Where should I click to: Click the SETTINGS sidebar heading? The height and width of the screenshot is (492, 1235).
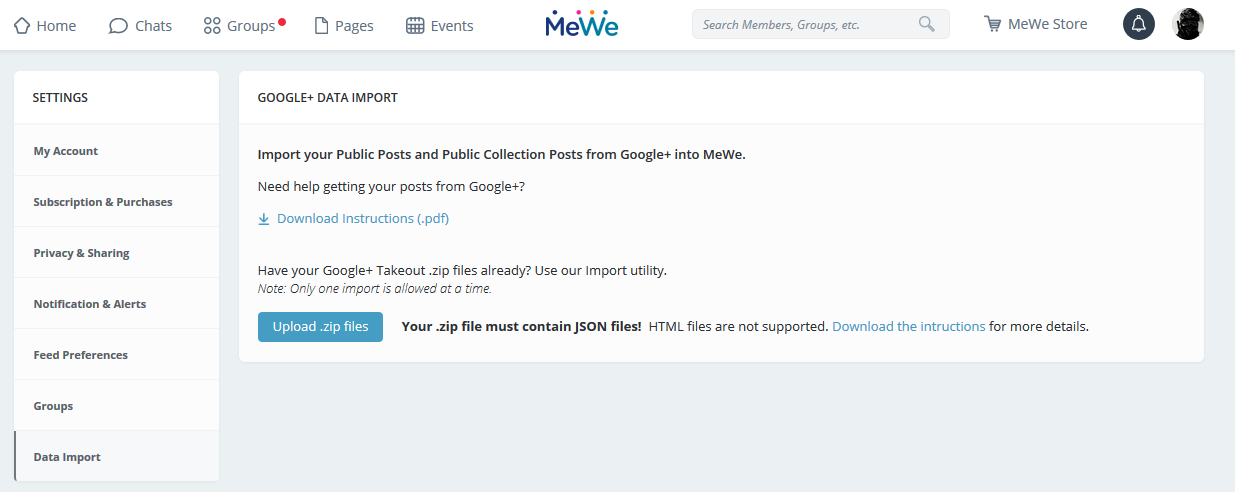point(60,98)
